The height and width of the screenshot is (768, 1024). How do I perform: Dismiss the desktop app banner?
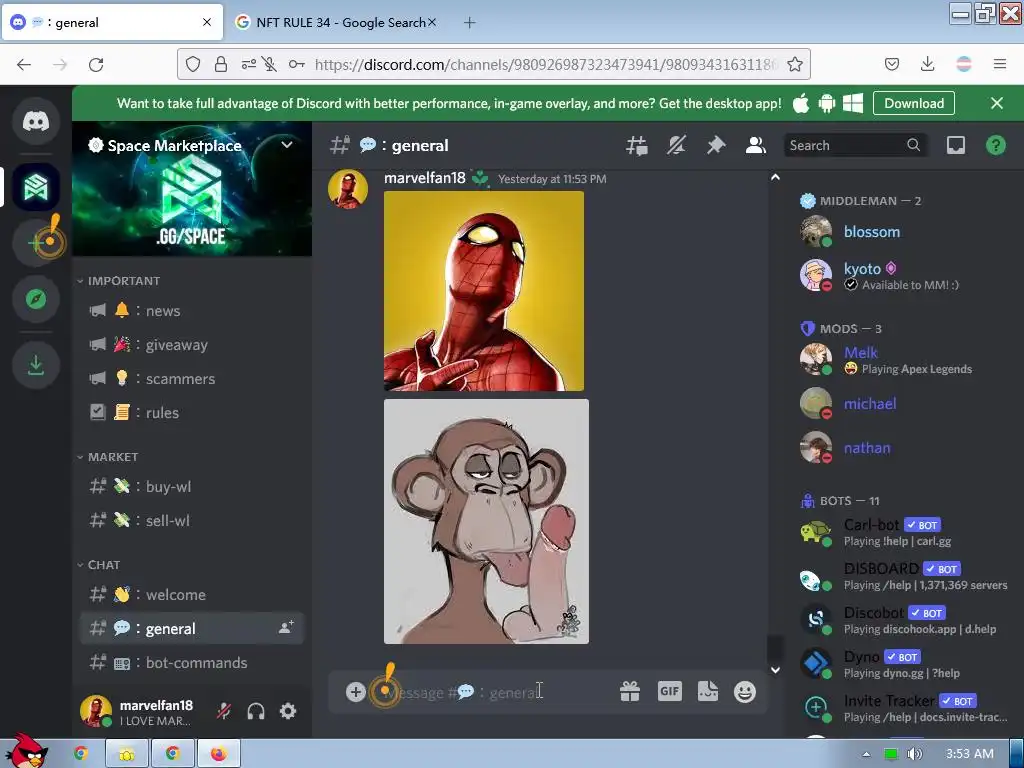tap(997, 103)
